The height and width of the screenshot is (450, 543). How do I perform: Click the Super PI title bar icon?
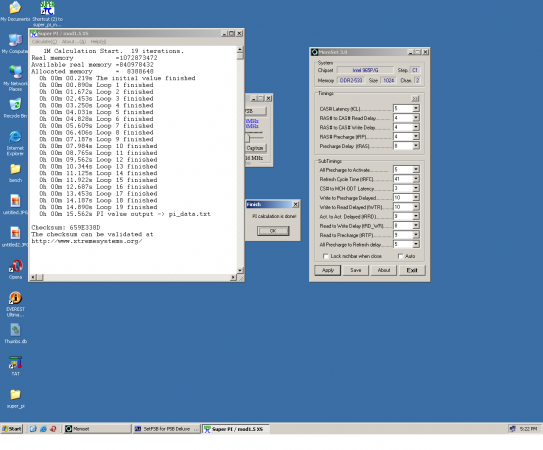click(x=34, y=34)
